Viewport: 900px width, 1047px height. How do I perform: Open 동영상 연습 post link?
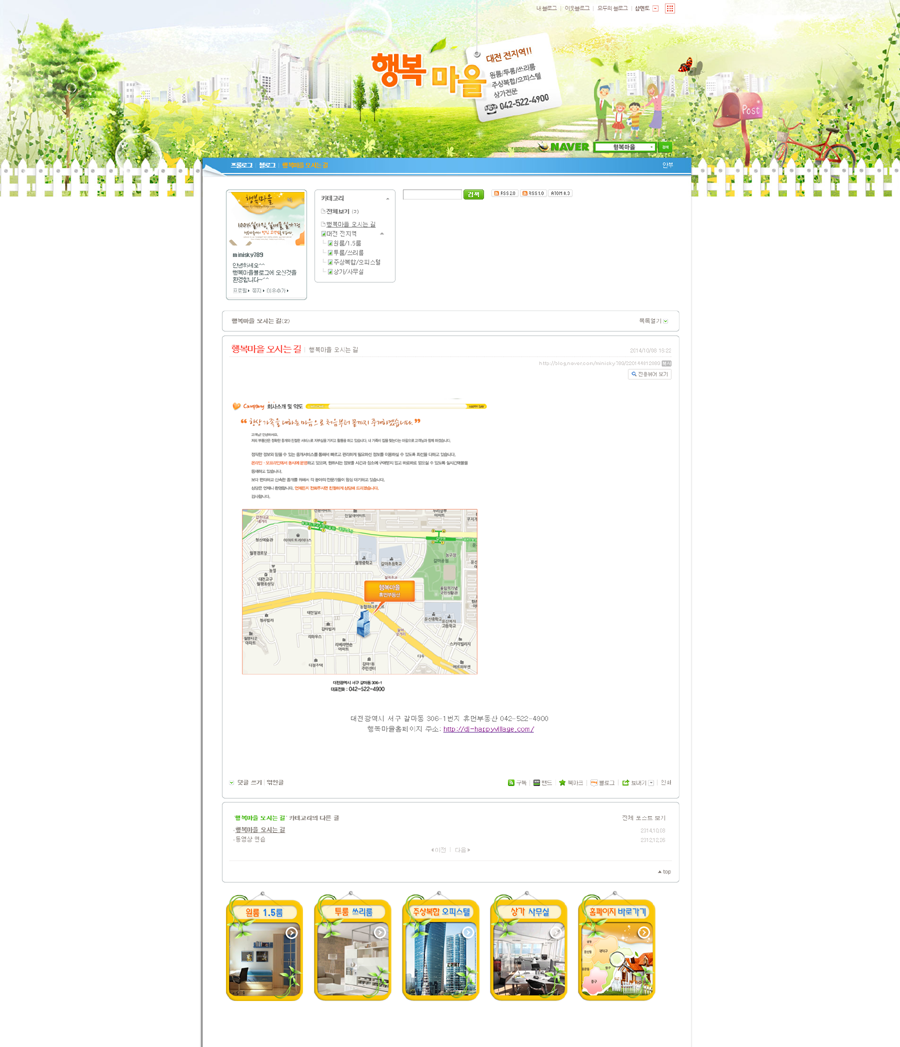(250, 839)
